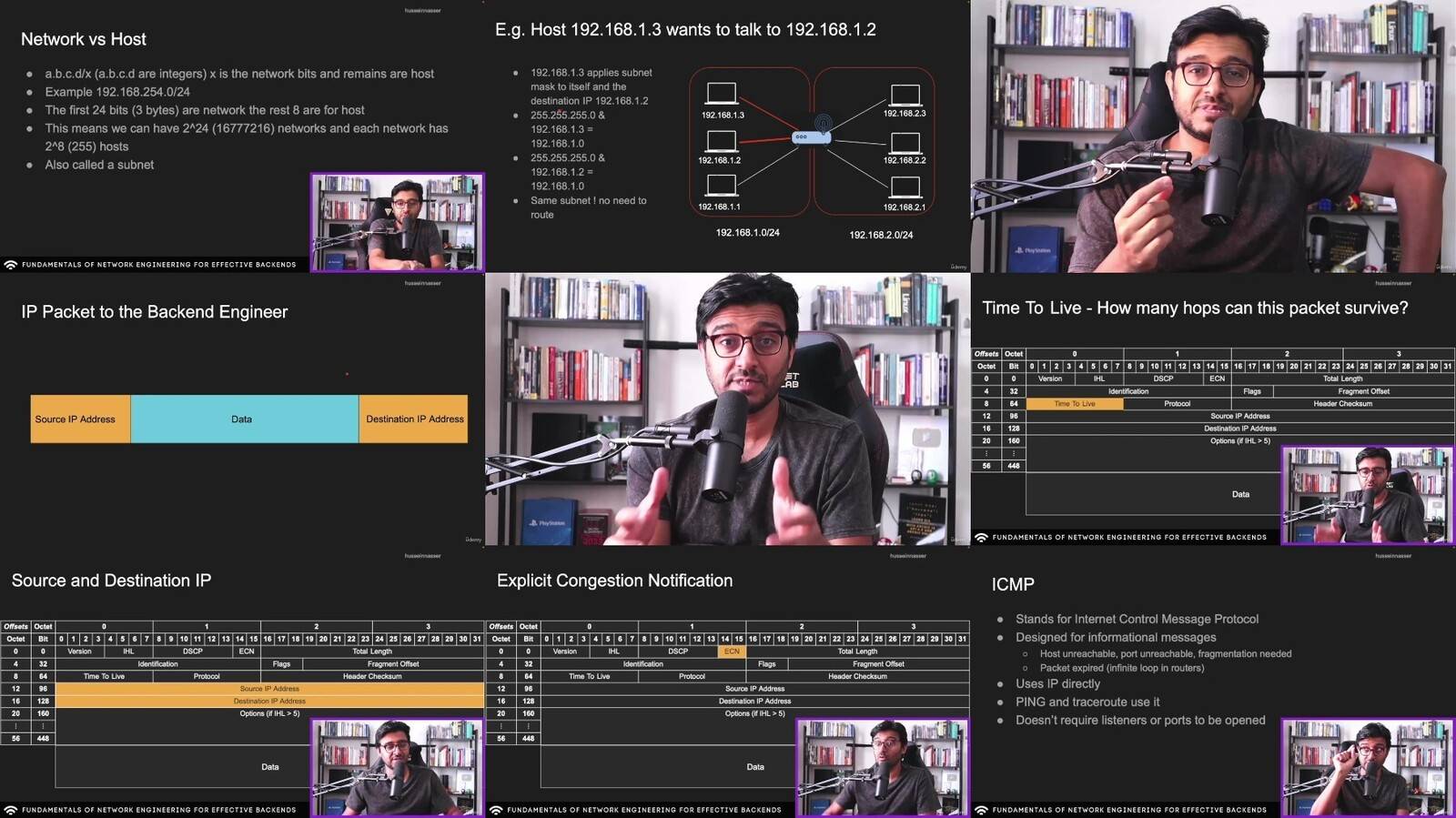
Task: Click 'Packet expired (infinite loop in routers)' sub-bullet
Action: click(1122, 668)
